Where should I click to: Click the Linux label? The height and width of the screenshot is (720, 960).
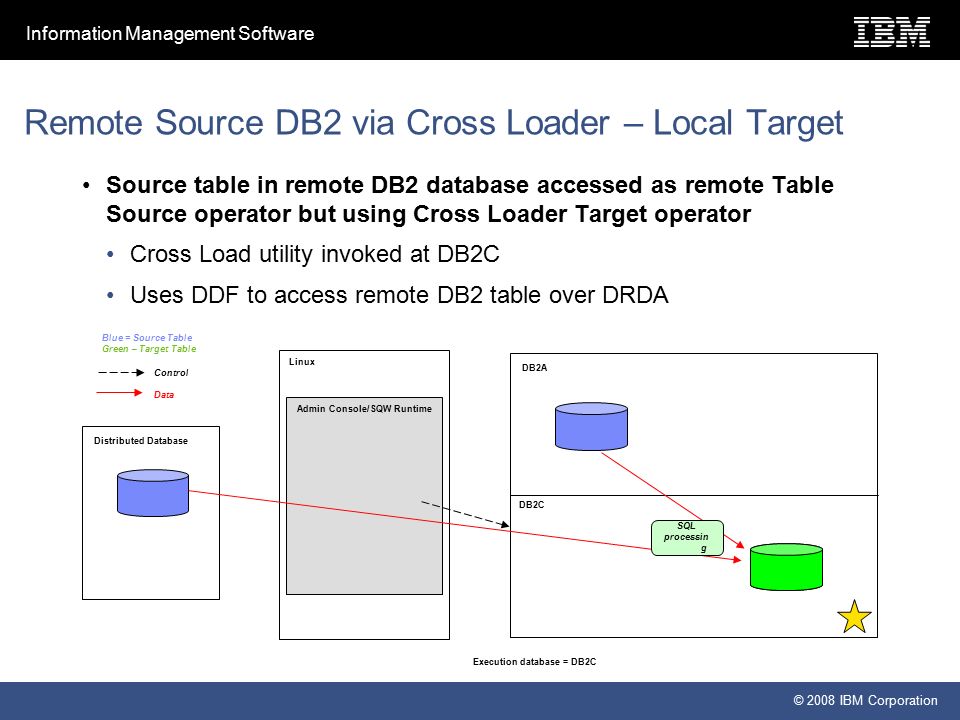click(x=302, y=362)
